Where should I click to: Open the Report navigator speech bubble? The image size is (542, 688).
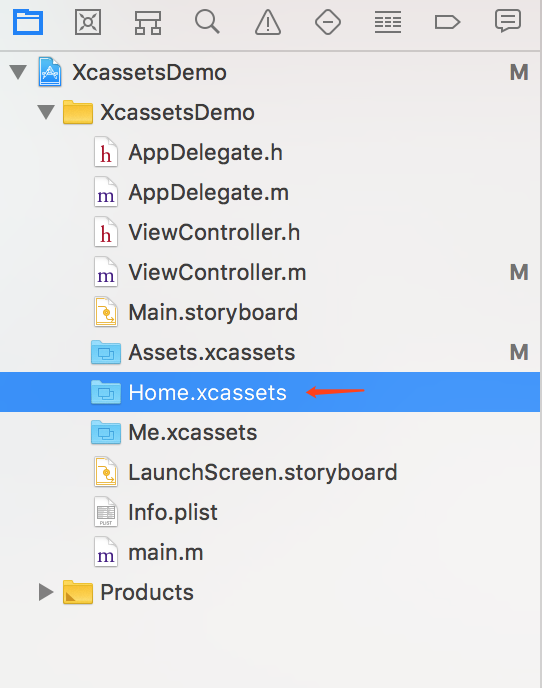[x=508, y=22]
